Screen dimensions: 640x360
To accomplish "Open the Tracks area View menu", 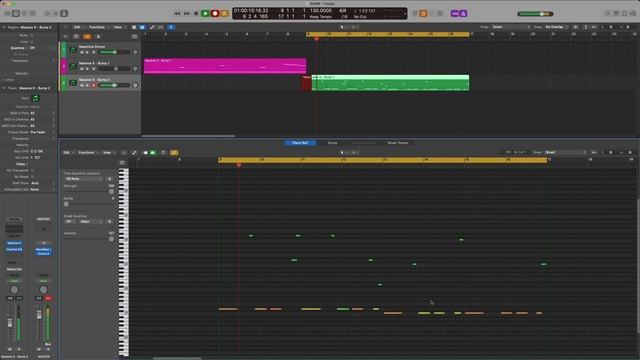I will (118, 27).
